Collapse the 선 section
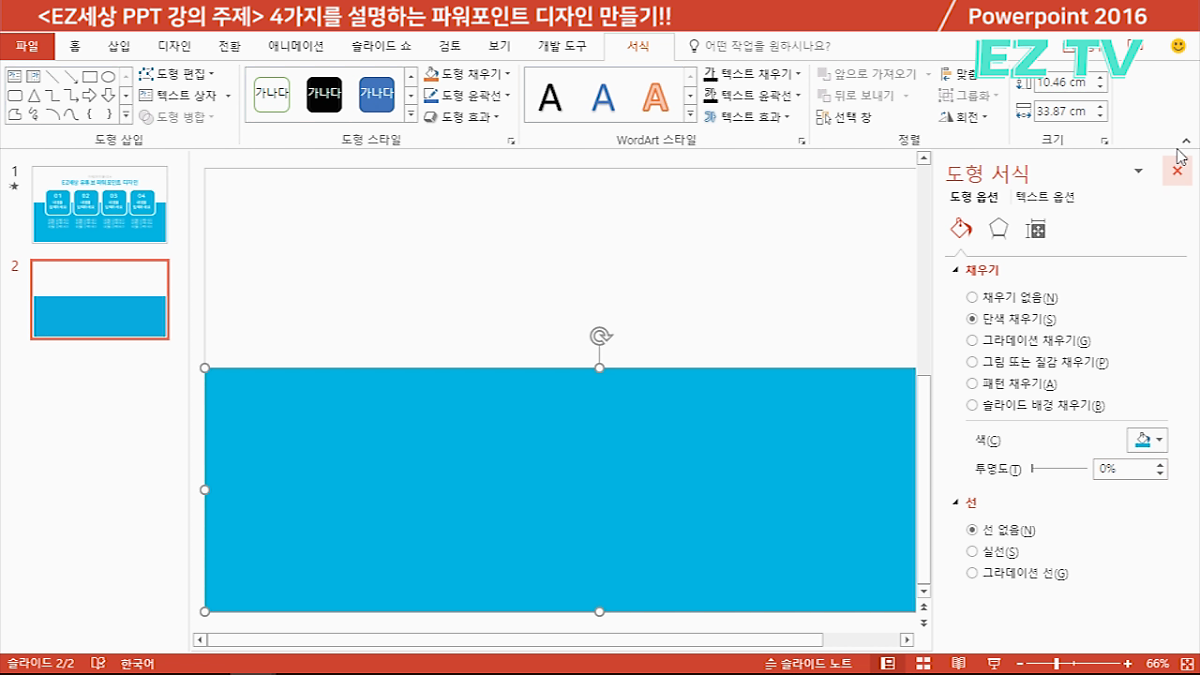This screenshot has width=1200, height=675. click(x=965, y=502)
